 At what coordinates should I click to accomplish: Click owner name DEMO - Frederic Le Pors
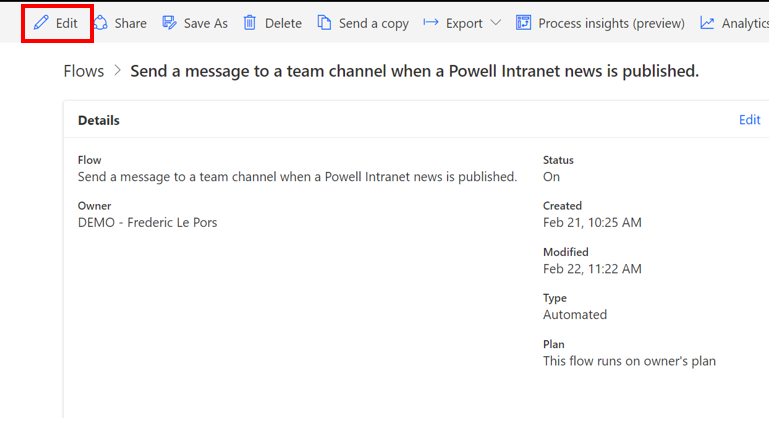tap(147, 223)
